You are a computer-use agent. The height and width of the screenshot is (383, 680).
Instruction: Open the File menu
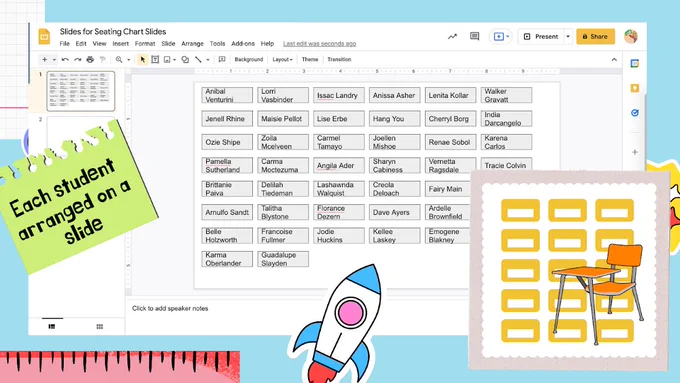(x=65, y=44)
